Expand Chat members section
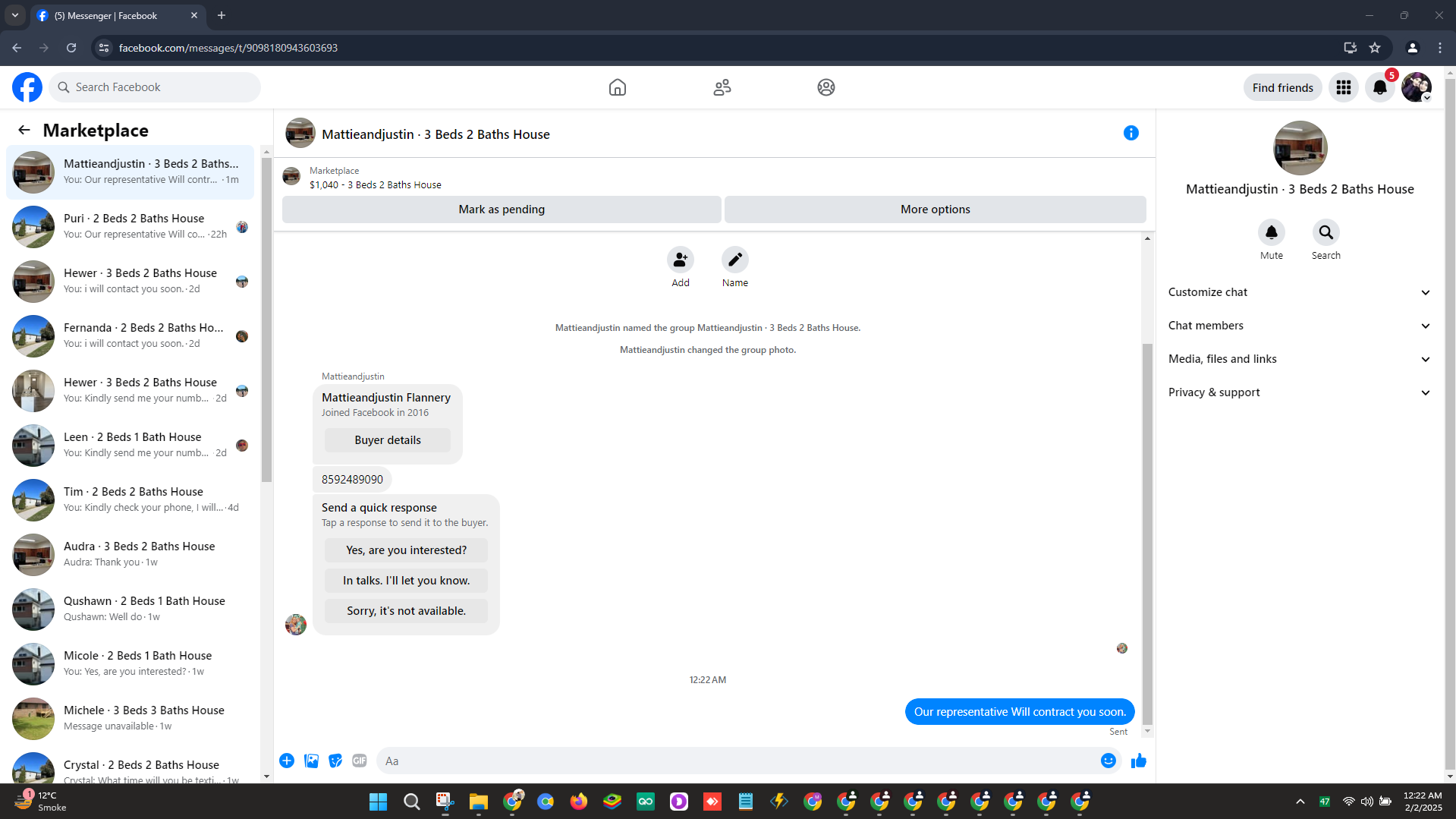1456x819 pixels. pyautogui.click(x=1300, y=326)
